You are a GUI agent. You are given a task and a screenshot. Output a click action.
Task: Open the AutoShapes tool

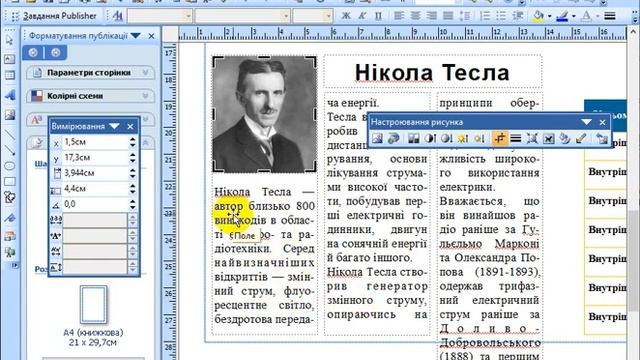(10, 197)
